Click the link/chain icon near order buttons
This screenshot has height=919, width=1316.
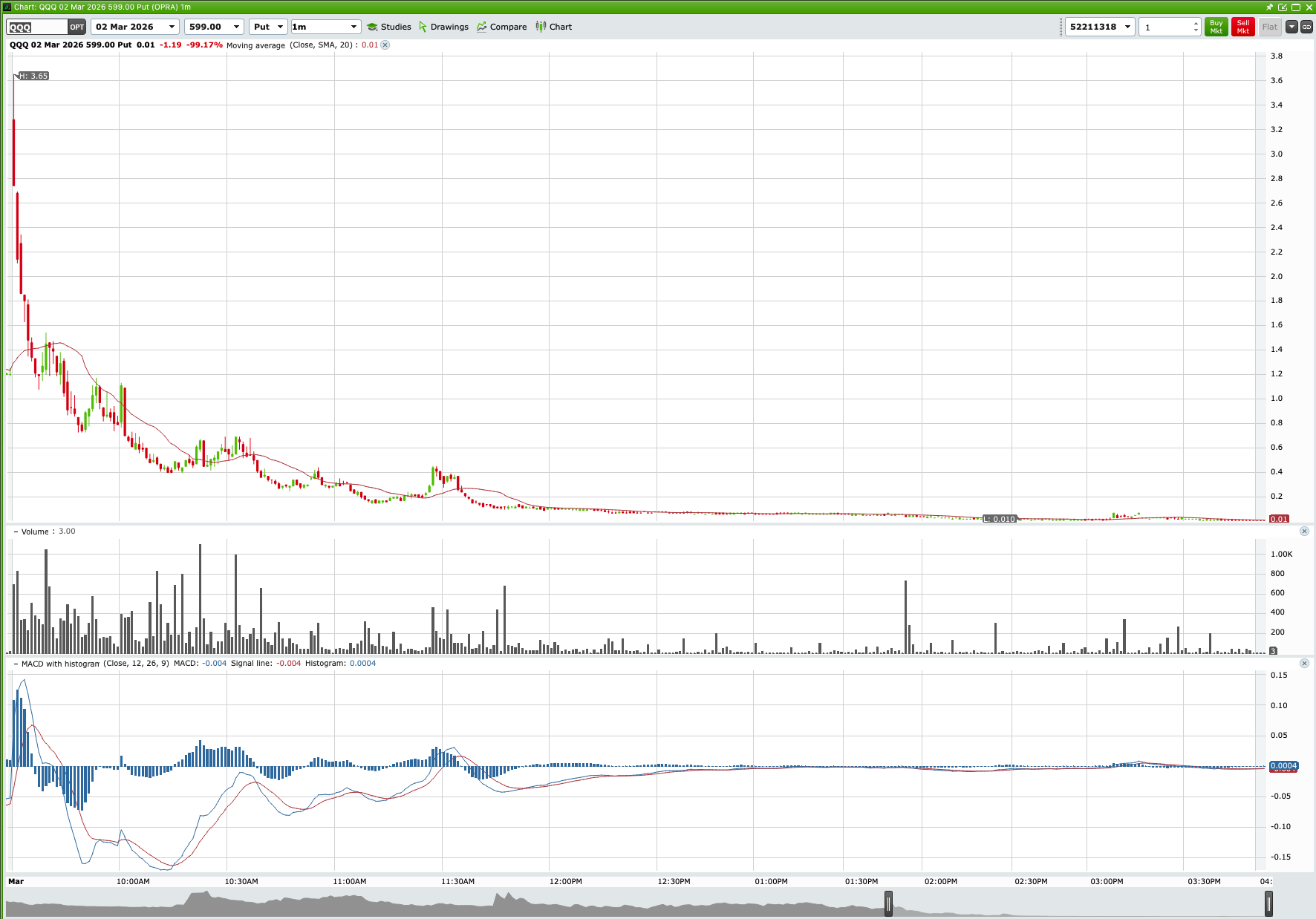(1306, 27)
